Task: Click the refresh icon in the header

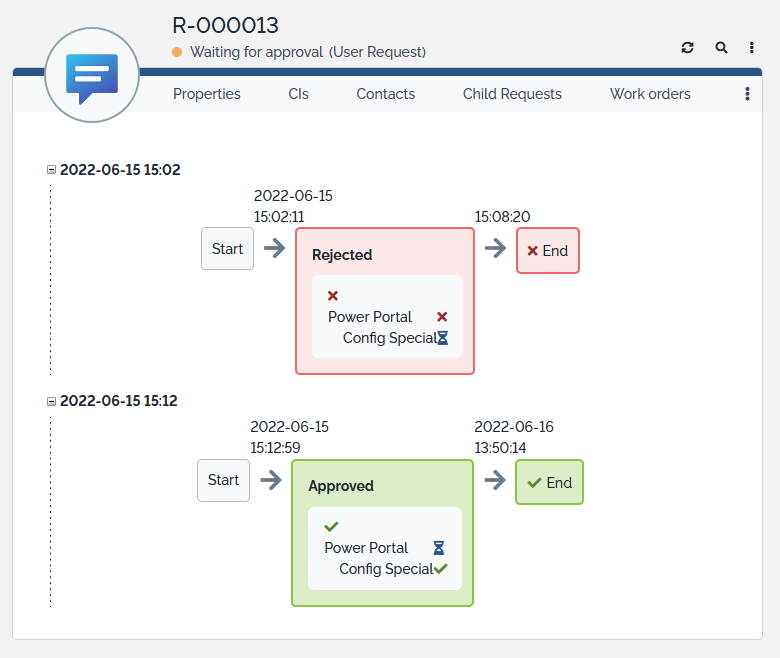Action: 687,47
